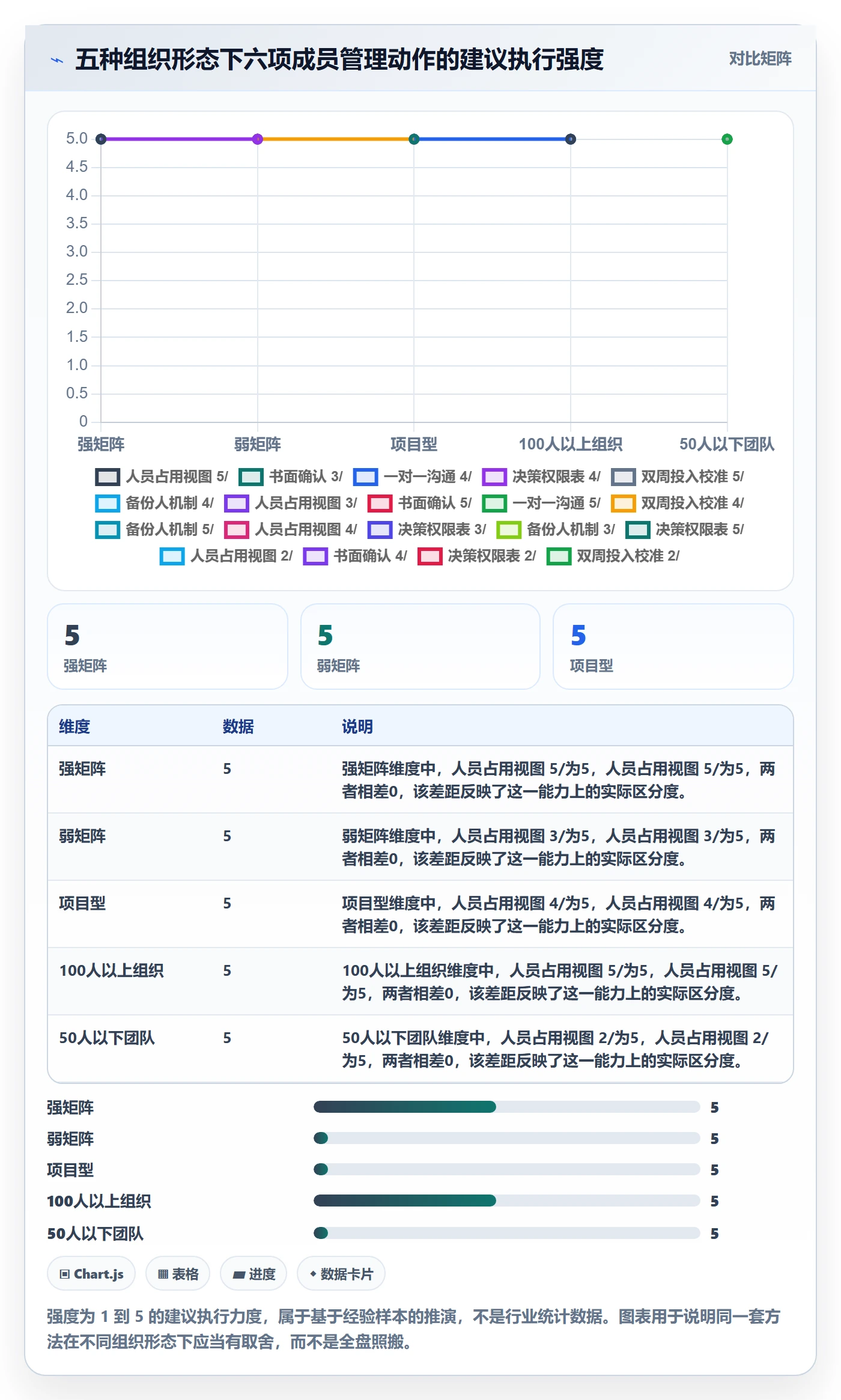Click the color swatch for "人员占用视图 3/"
This screenshot has width=841, height=1400.
tap(236, 504)
